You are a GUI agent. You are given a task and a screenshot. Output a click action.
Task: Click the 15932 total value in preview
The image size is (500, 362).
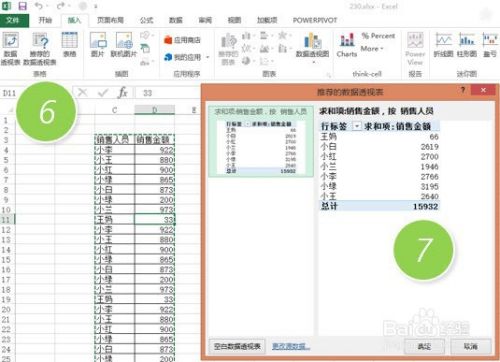(426, 206)
